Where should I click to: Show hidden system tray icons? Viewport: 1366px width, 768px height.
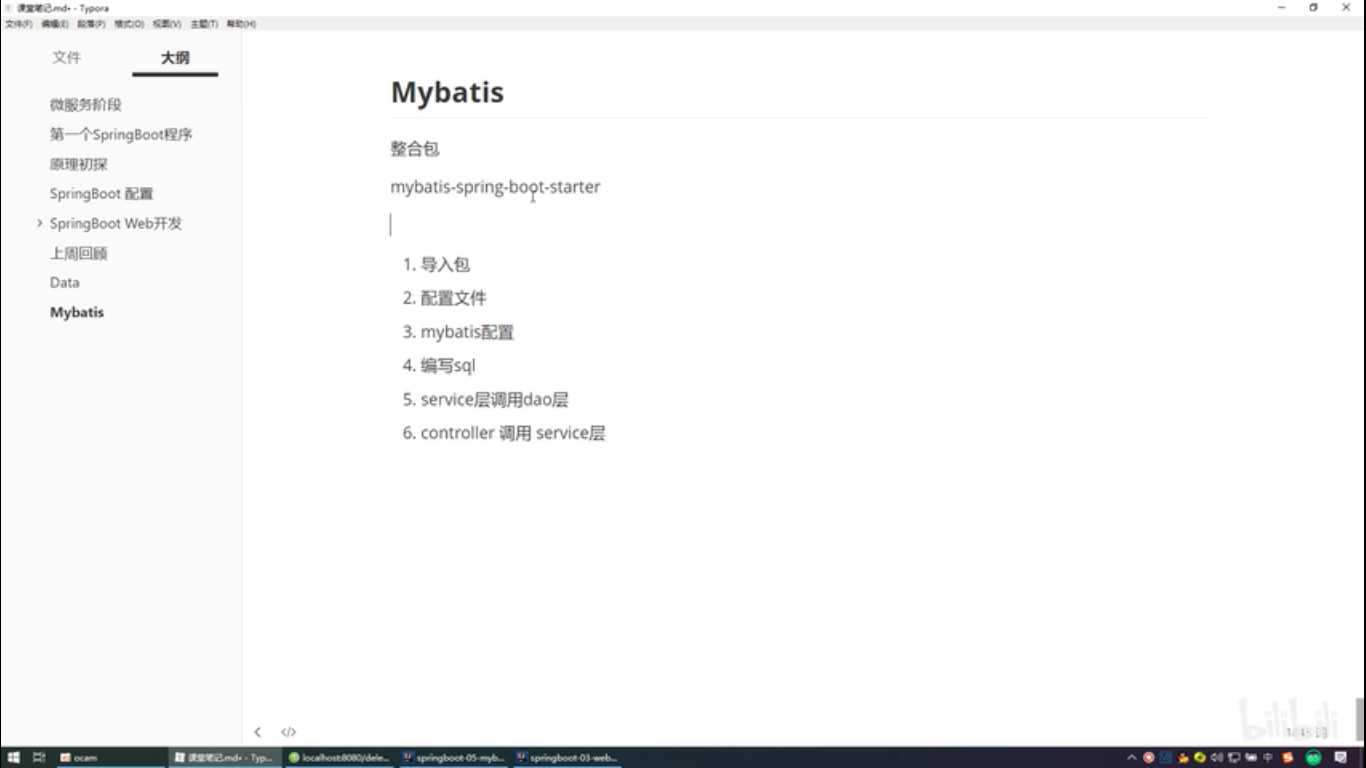[1132, 758]
